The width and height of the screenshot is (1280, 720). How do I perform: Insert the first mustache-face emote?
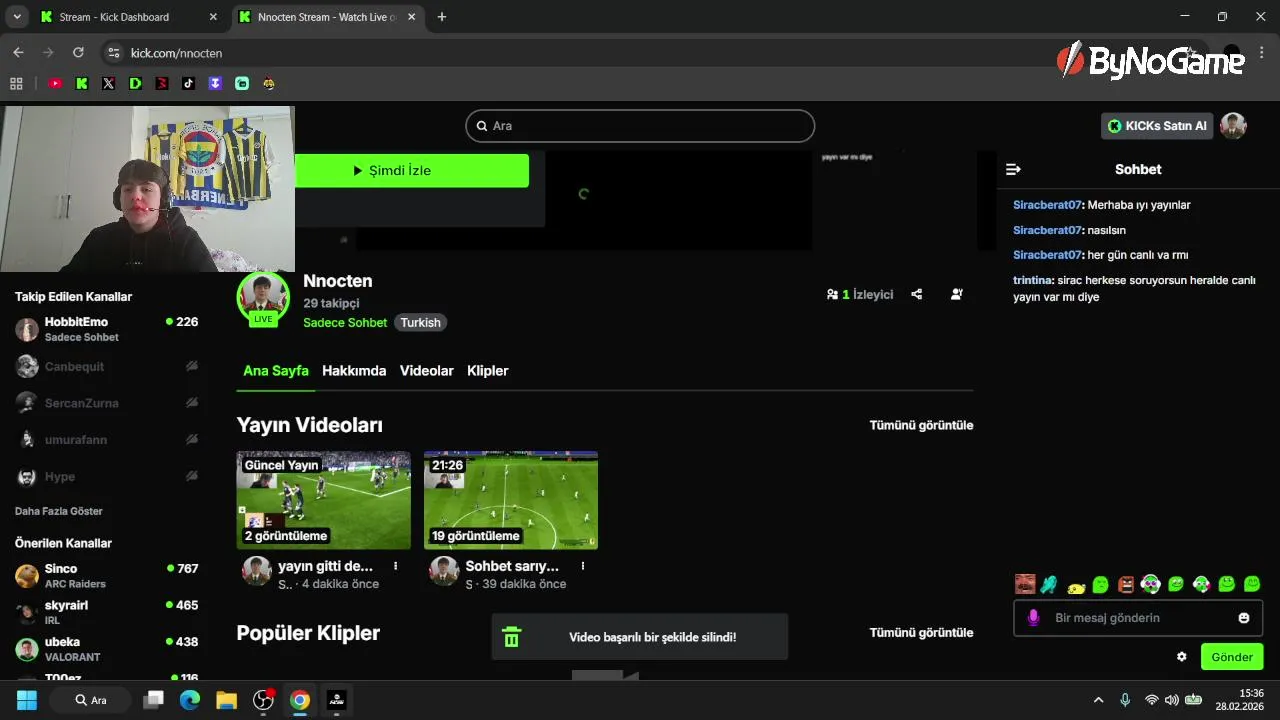(x=1025, y=584)
